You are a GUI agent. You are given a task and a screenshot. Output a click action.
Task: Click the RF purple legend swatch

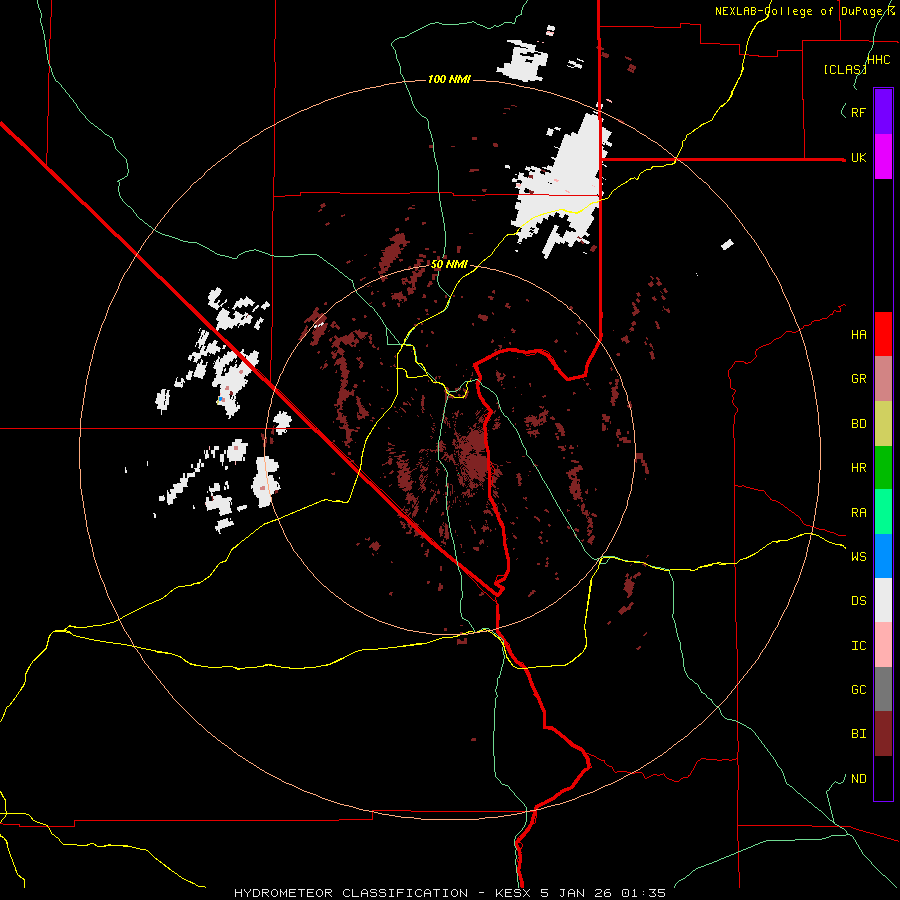tap(883, 112)
